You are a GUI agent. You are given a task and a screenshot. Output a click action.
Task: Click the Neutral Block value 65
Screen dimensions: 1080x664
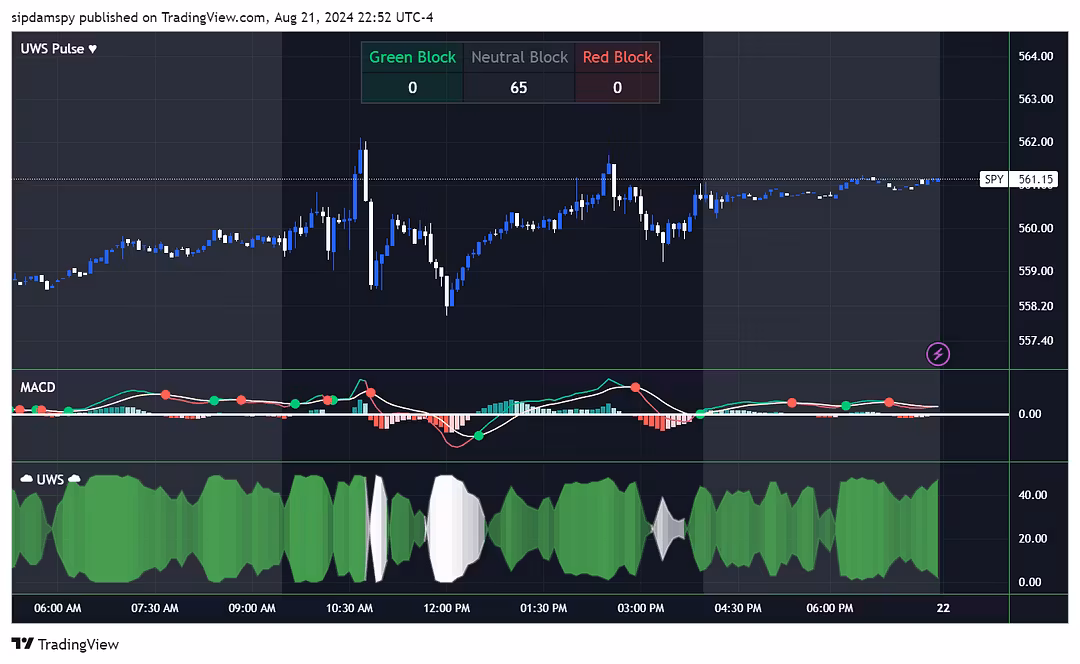pos(518,88)
